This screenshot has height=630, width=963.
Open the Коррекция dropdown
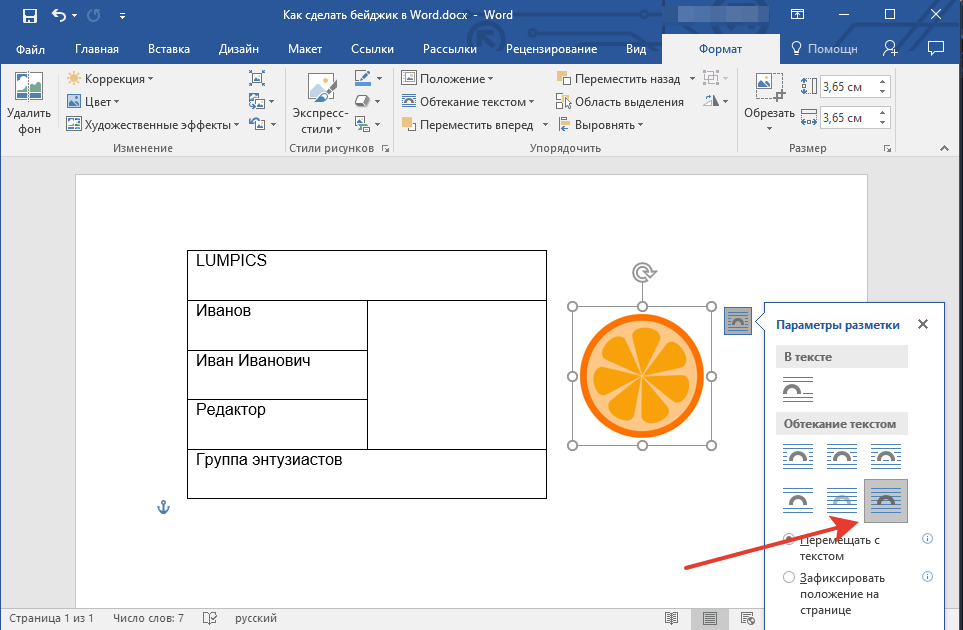tap(111, 79)
